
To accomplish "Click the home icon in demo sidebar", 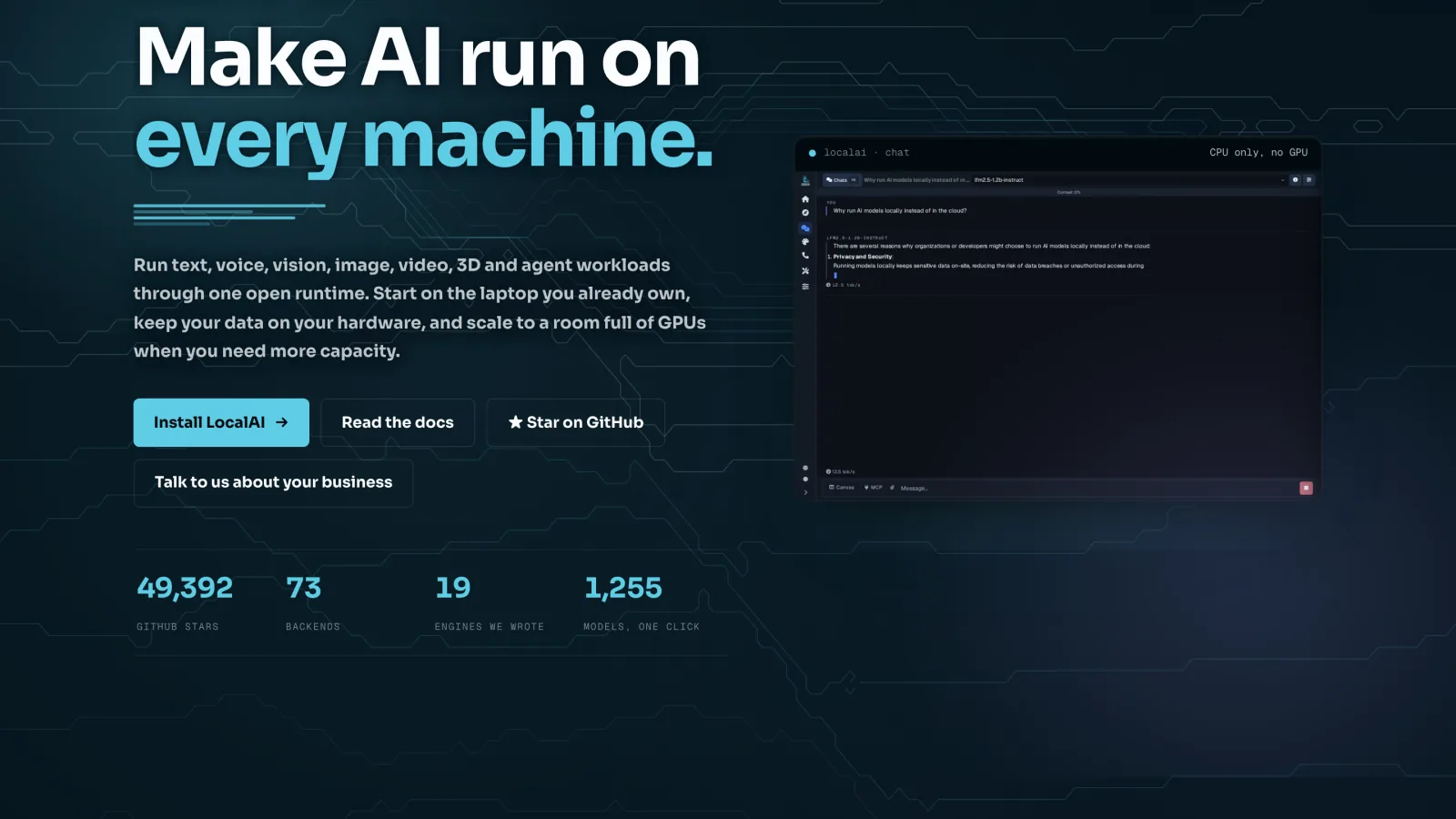I will tap(805, 199).
